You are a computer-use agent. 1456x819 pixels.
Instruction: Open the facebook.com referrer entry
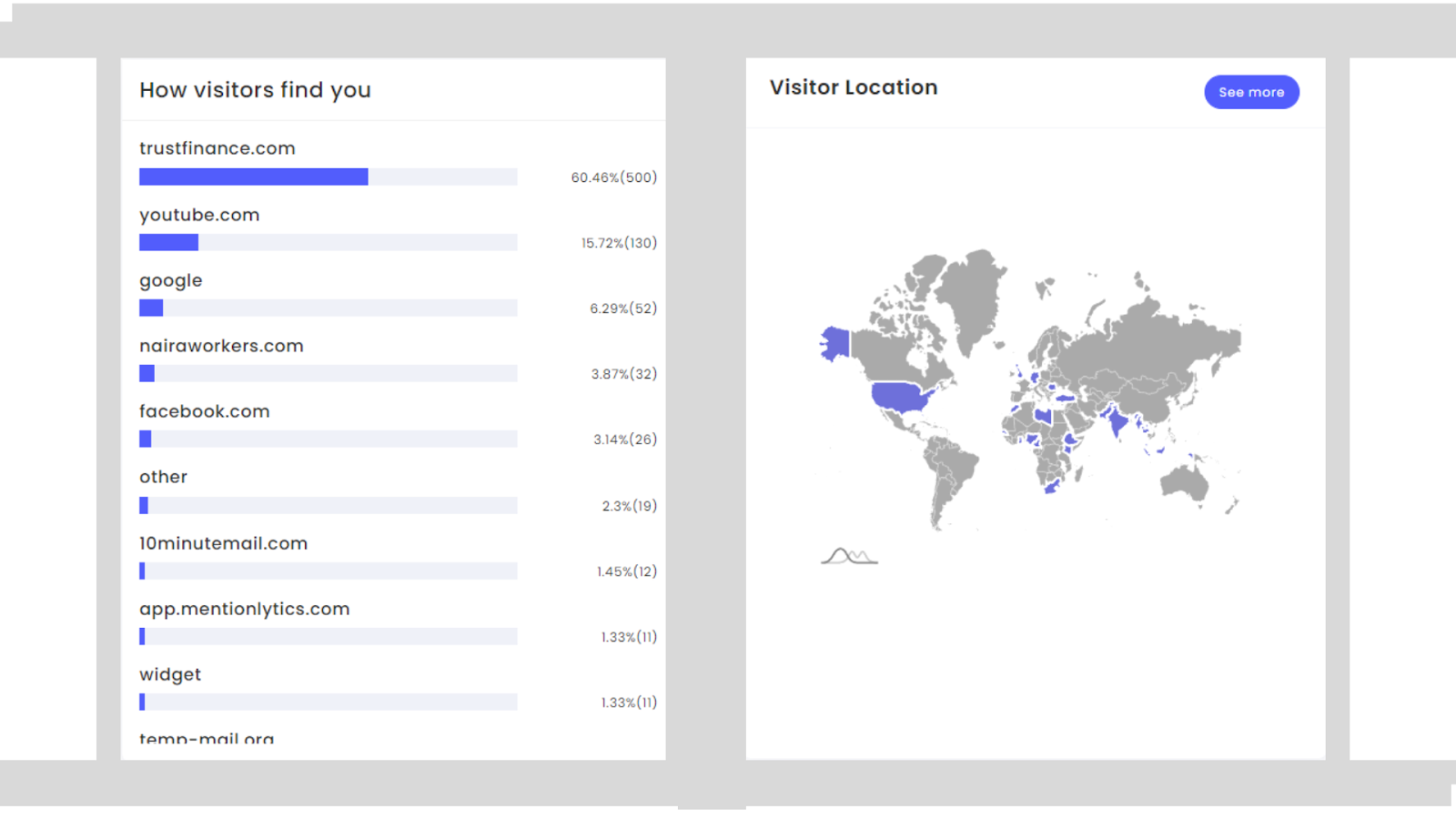point(204,411)
